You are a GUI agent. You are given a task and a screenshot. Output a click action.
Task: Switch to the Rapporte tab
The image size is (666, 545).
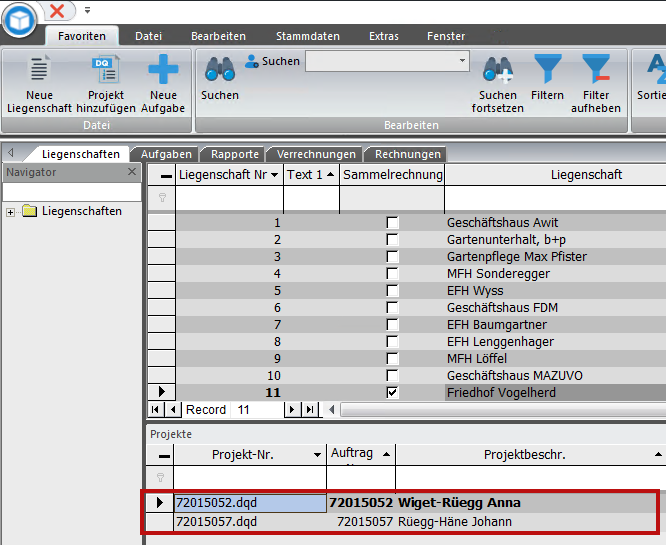[x=236, y=154]
